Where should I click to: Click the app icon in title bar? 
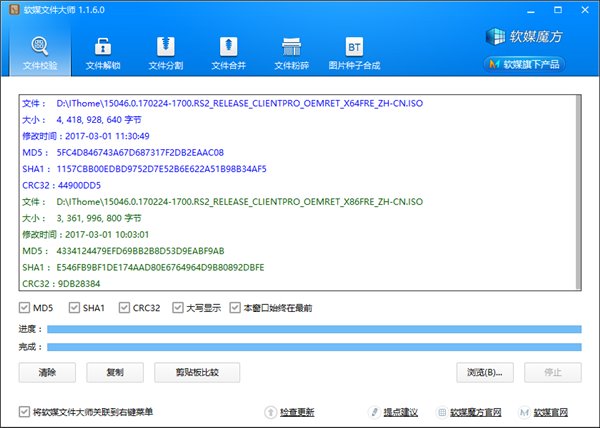pyautogui.click(x=15, y=10)
